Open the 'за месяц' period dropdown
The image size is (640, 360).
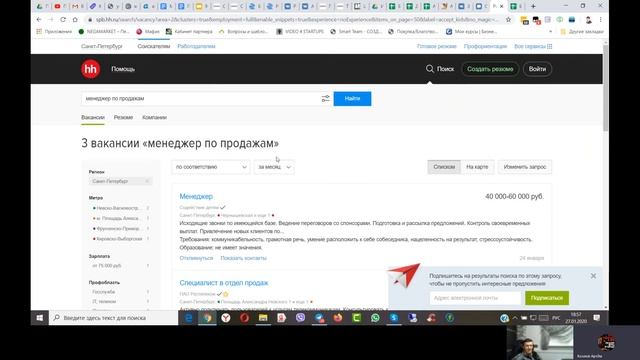274,167
